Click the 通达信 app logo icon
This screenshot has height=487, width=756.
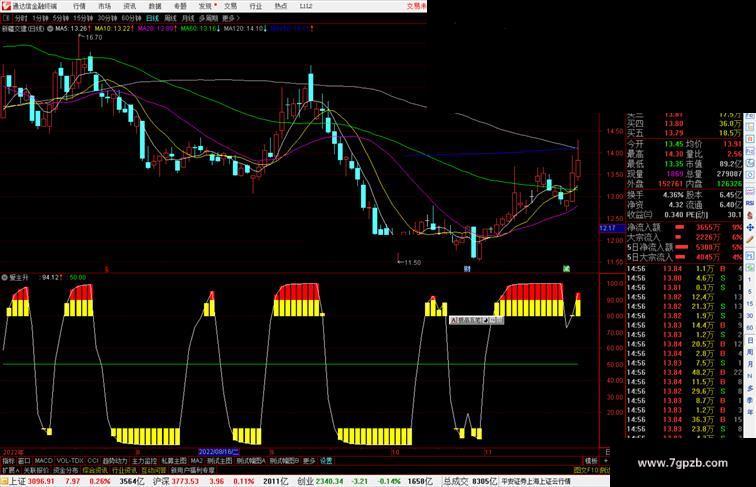(6, 6)
